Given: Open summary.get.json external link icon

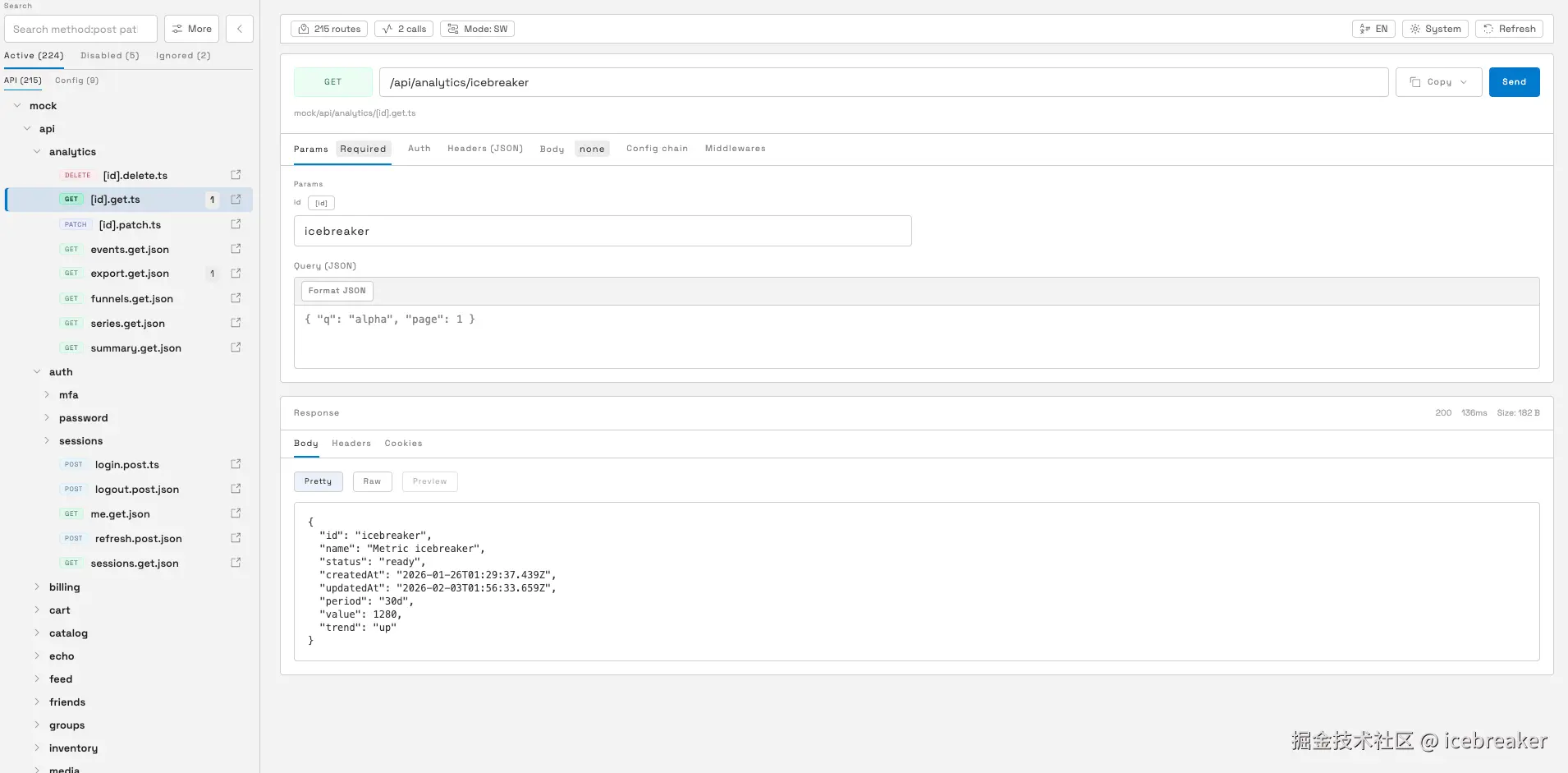Looking at the screenshot, I should point(236,347).
